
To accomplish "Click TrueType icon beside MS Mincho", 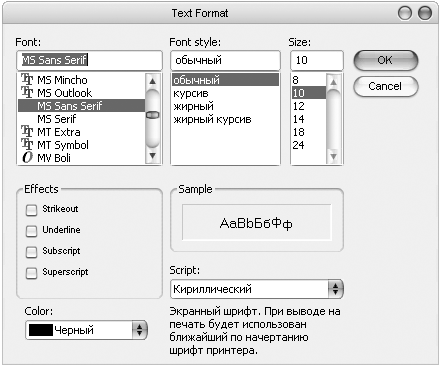I will tap(27, 79).
